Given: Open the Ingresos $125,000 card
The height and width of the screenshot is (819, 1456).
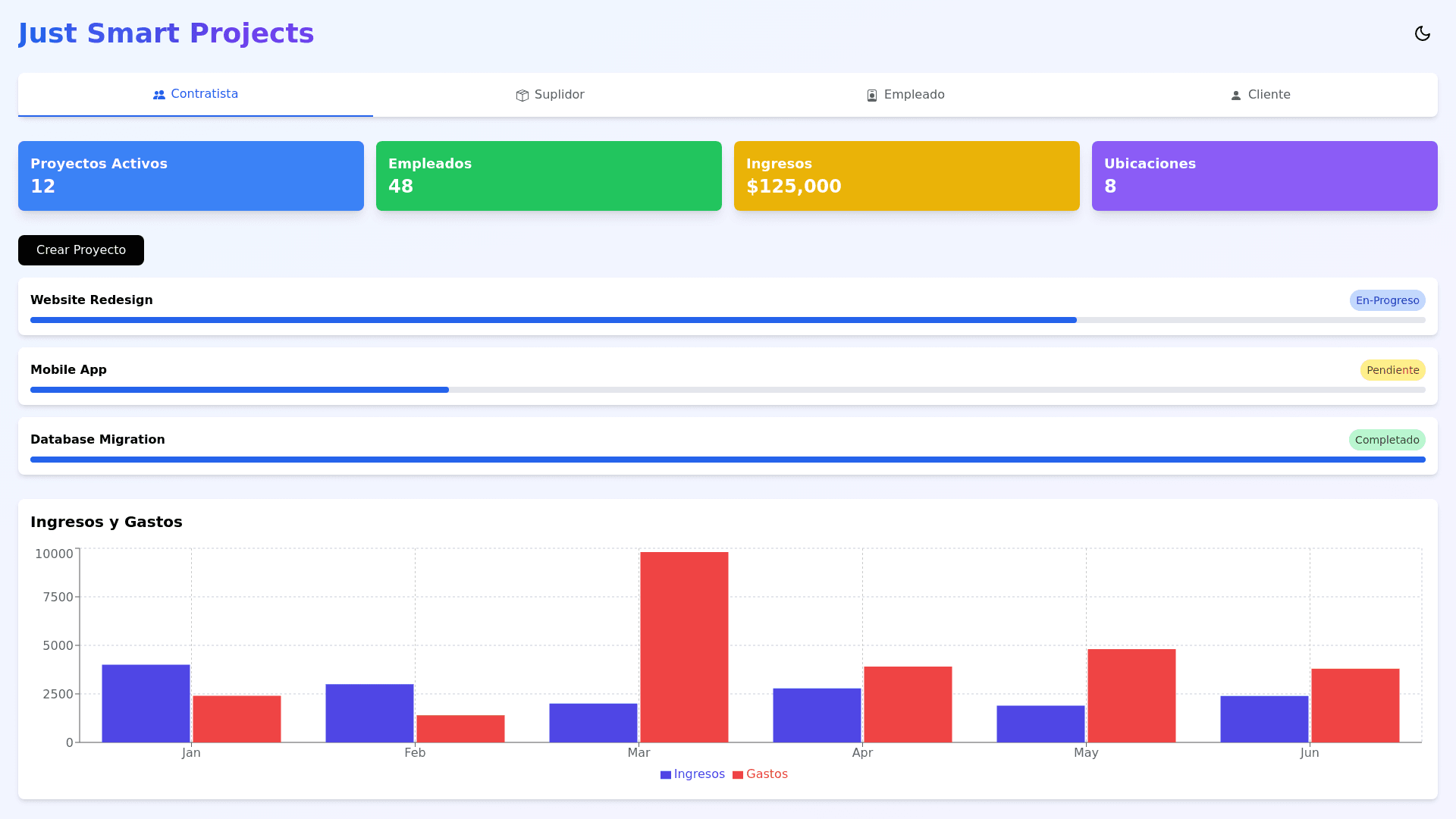Looking at the screenshot, I should 906,176.
